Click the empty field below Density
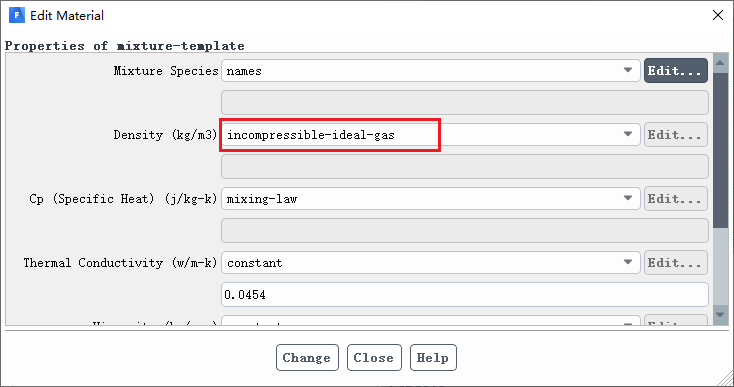 click(465, 167)
